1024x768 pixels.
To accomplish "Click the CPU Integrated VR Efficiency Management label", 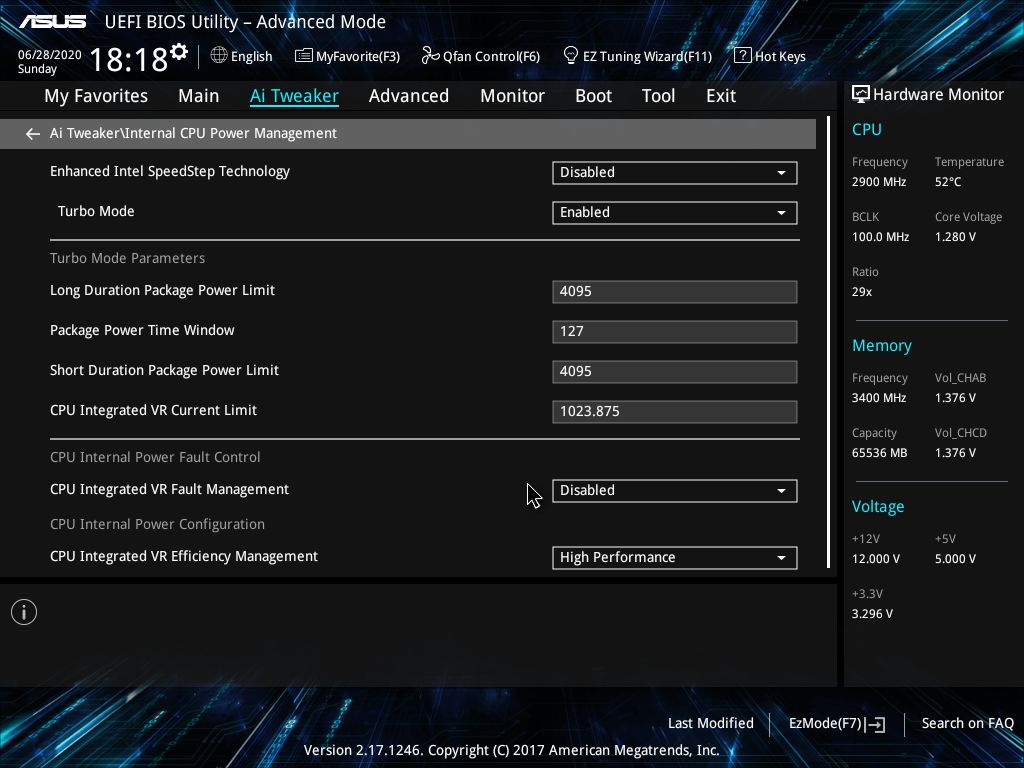I will pos(184,556).
